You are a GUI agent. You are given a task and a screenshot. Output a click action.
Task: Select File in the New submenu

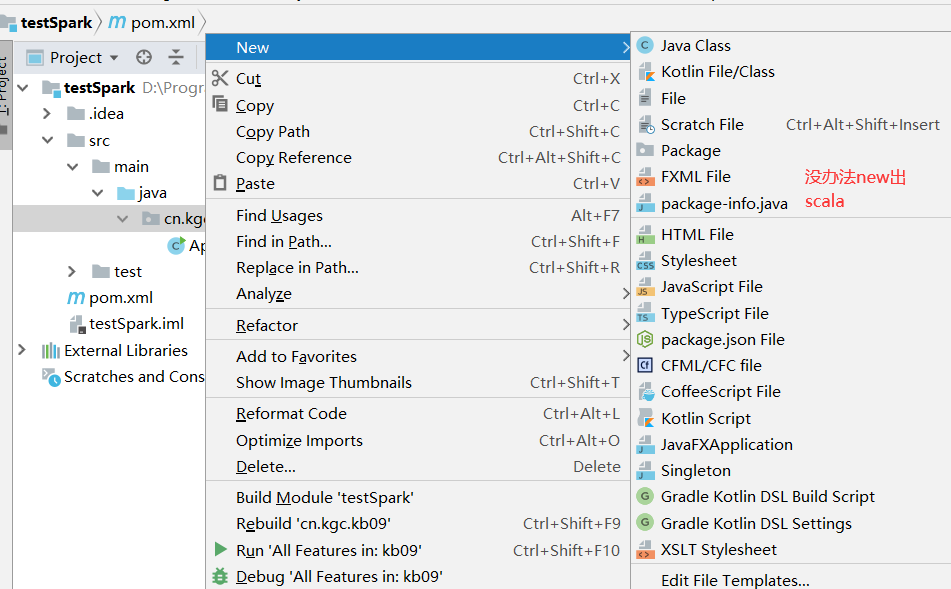click(x=791, y=98)
